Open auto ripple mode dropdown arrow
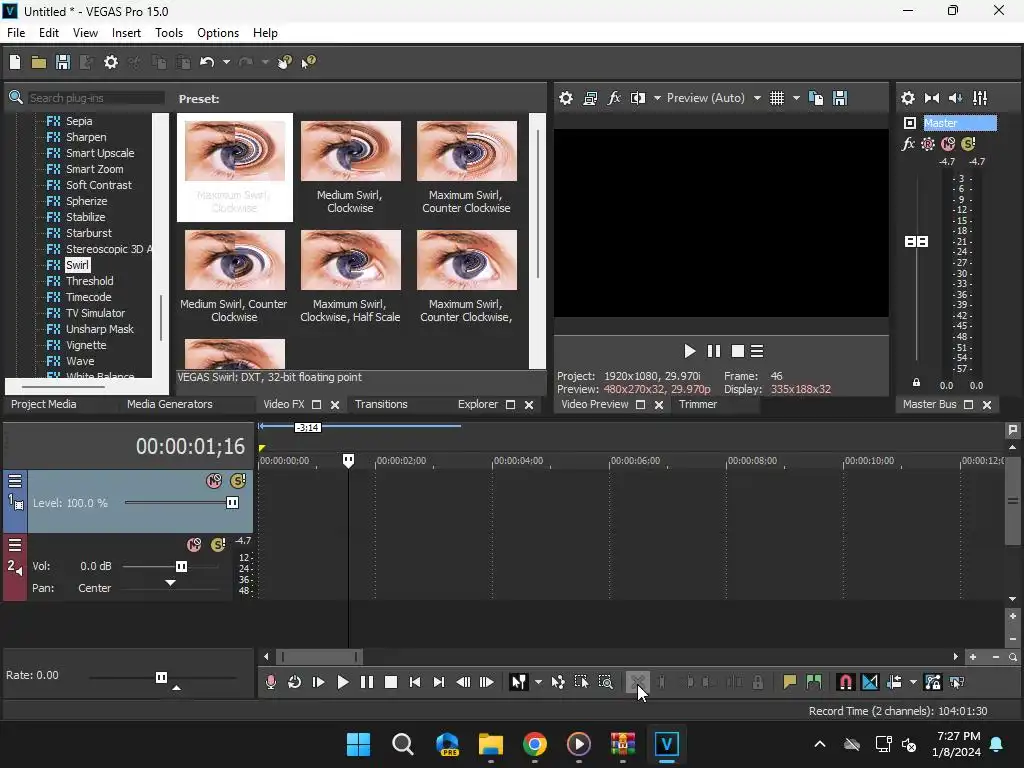This screenshot has height=768, width=1024. (x=913, y=682)
